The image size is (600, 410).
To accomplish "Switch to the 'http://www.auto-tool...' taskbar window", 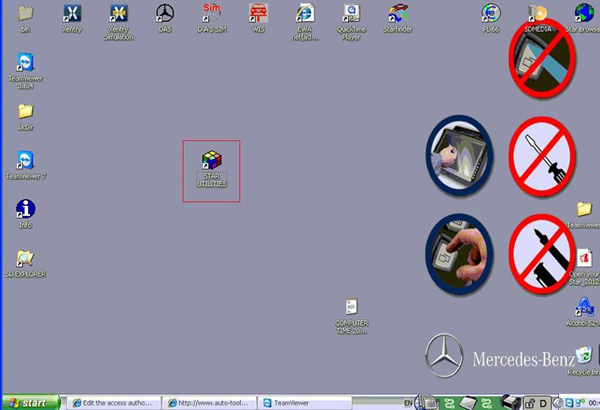I will tap(209, 403).
